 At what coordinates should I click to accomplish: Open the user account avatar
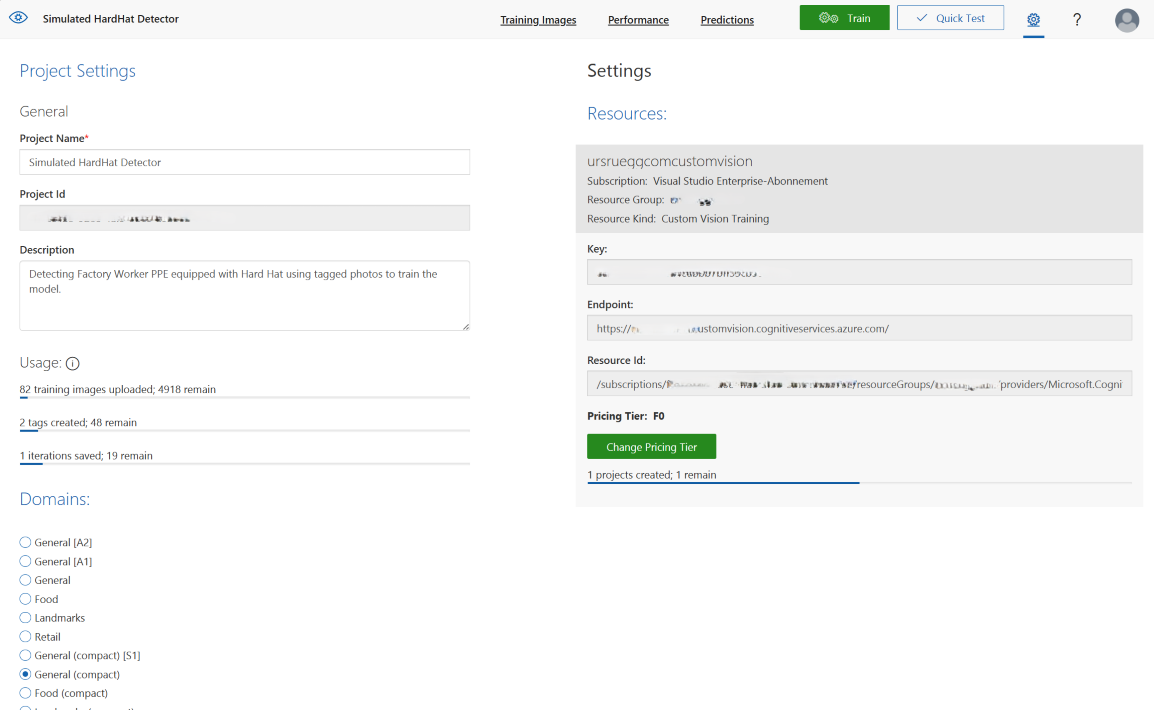pos(1127,20)
